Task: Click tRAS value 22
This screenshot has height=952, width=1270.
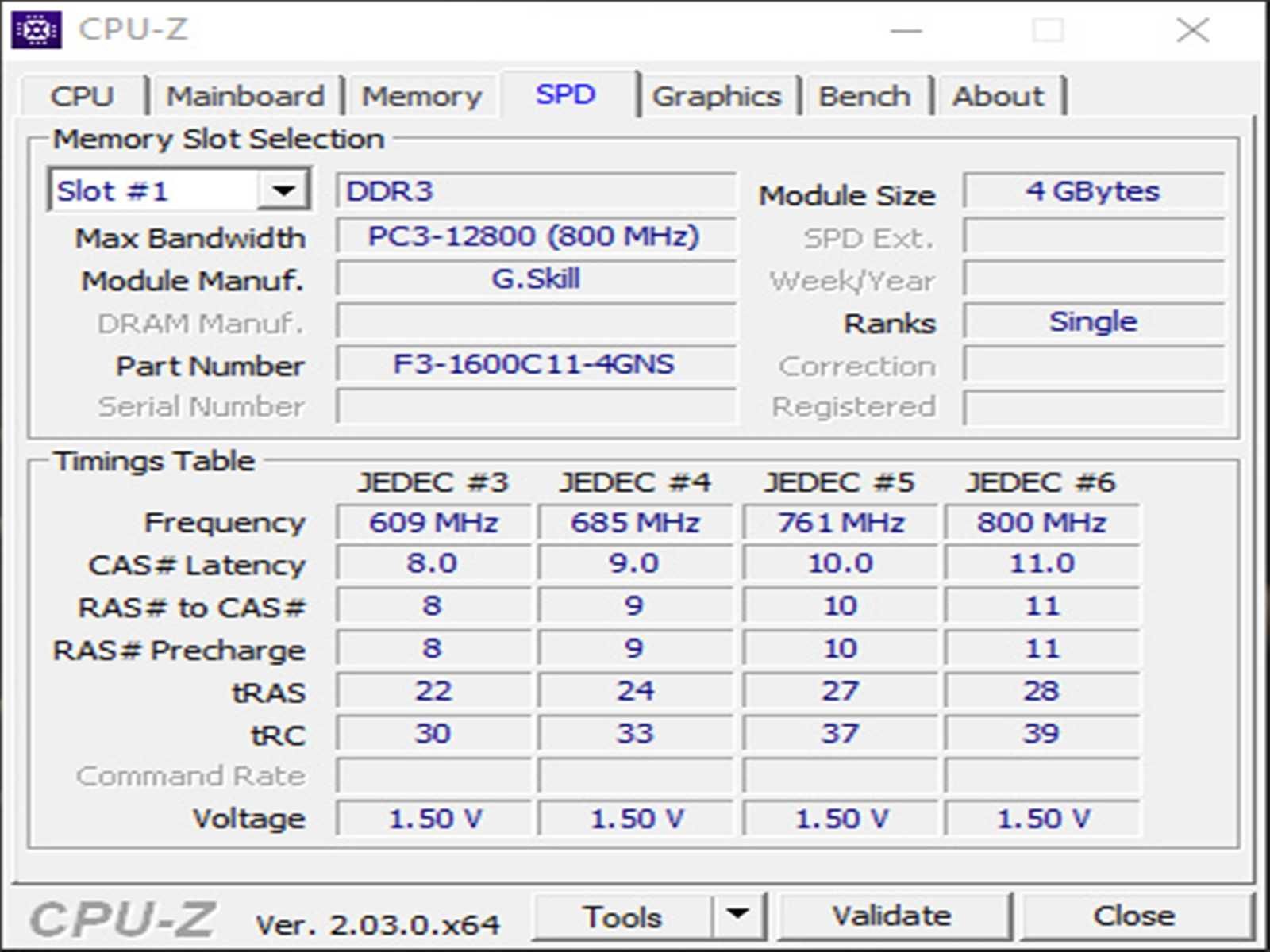Action: pyautogui.click(x=433, y=690)
